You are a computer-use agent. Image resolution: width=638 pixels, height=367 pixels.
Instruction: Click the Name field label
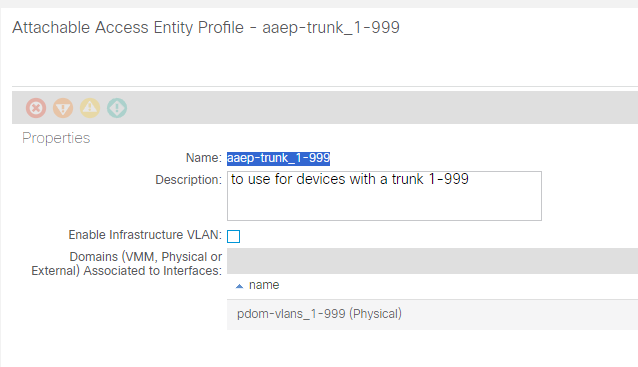(x=203, y=158)
